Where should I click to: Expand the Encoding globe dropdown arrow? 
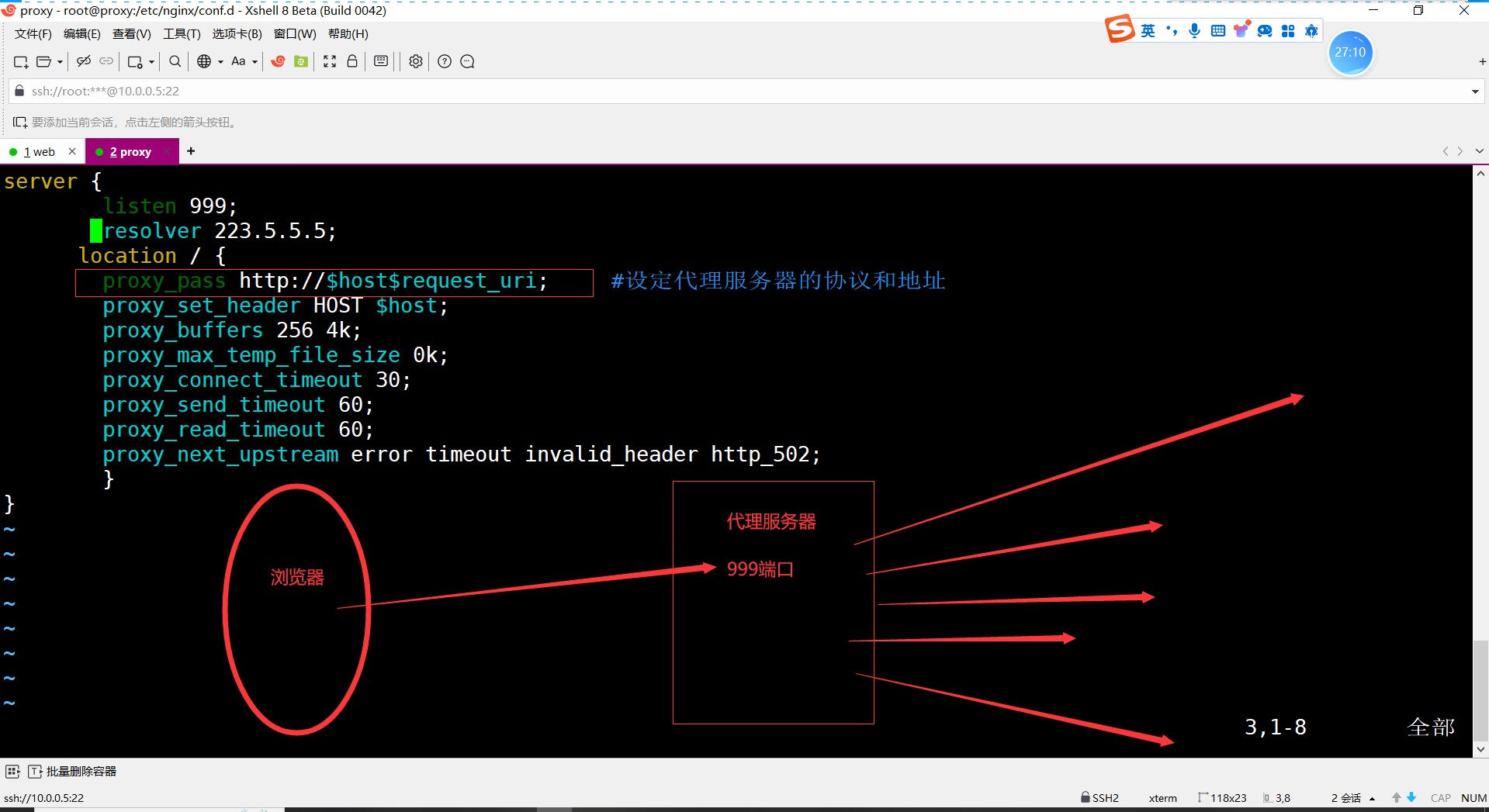(220, 62)
